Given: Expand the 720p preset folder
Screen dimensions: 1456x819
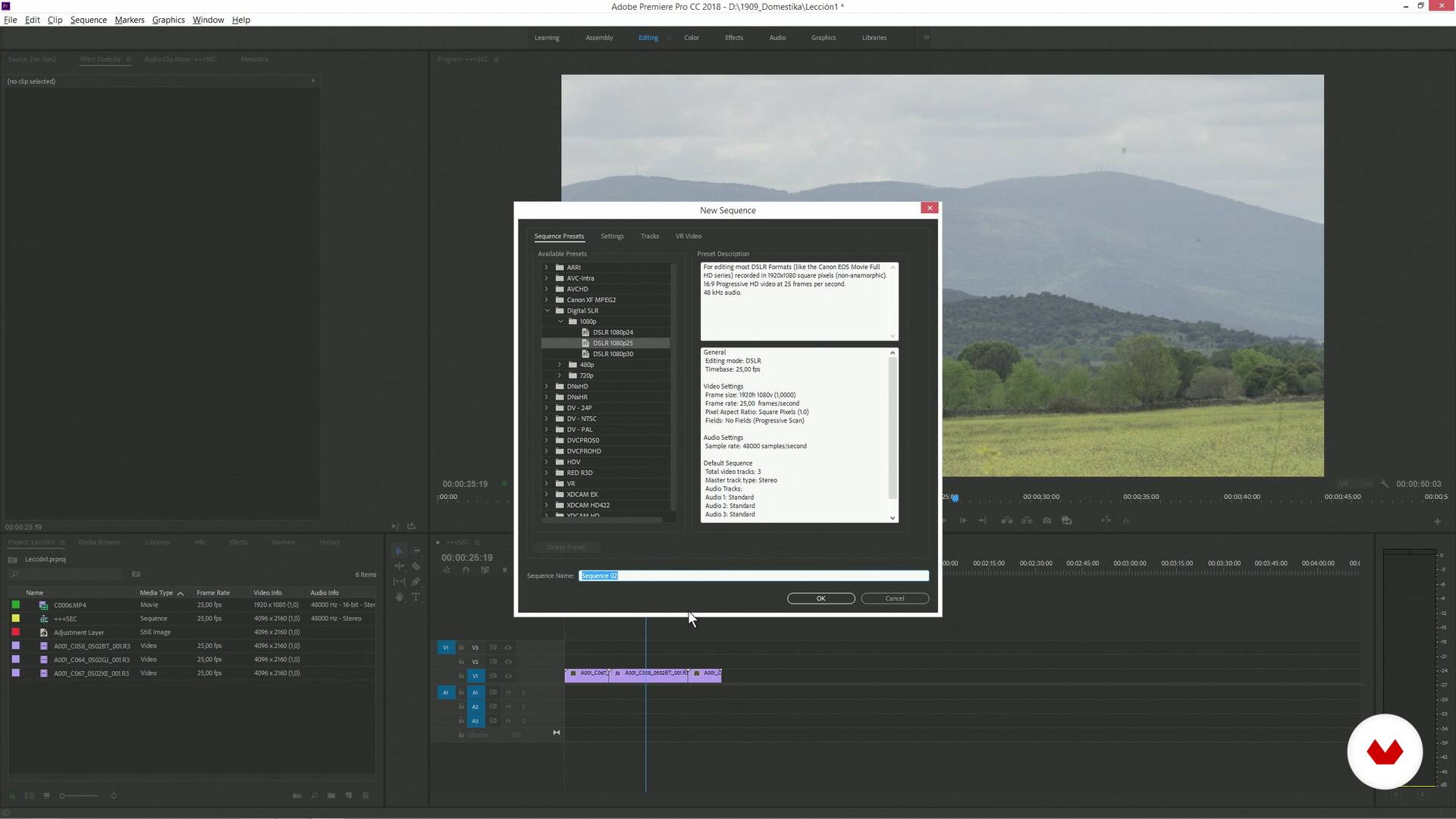Looking at the screenshot, I should pyautogui.click(x=560, y=375).
